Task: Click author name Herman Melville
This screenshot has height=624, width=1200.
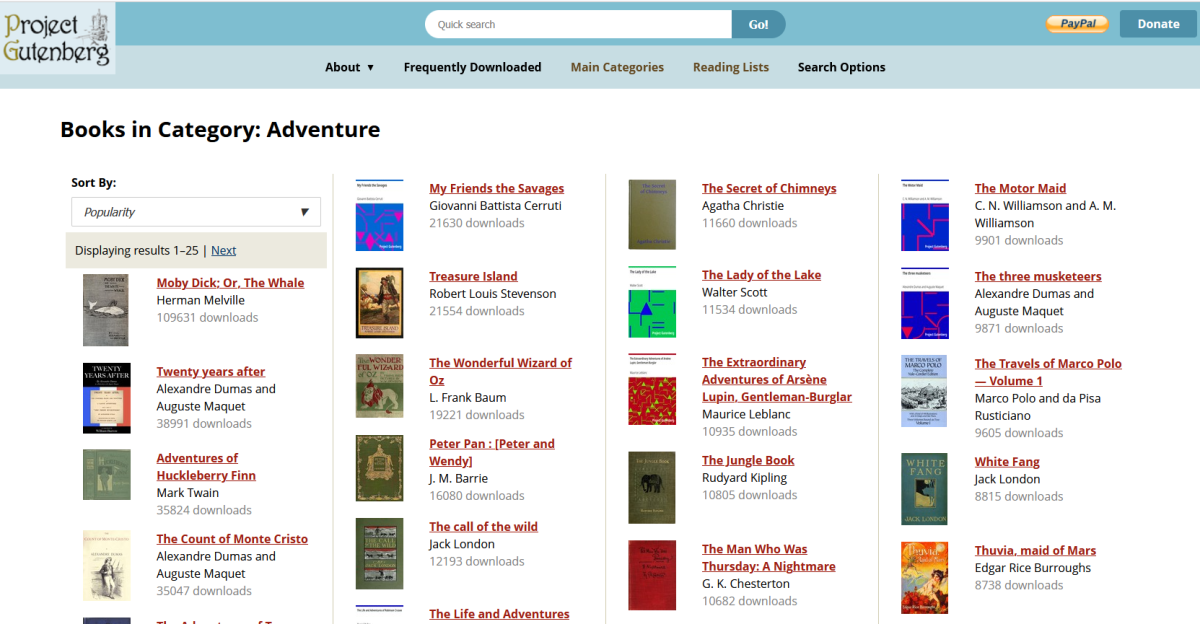Action: (x=201, y=300)
